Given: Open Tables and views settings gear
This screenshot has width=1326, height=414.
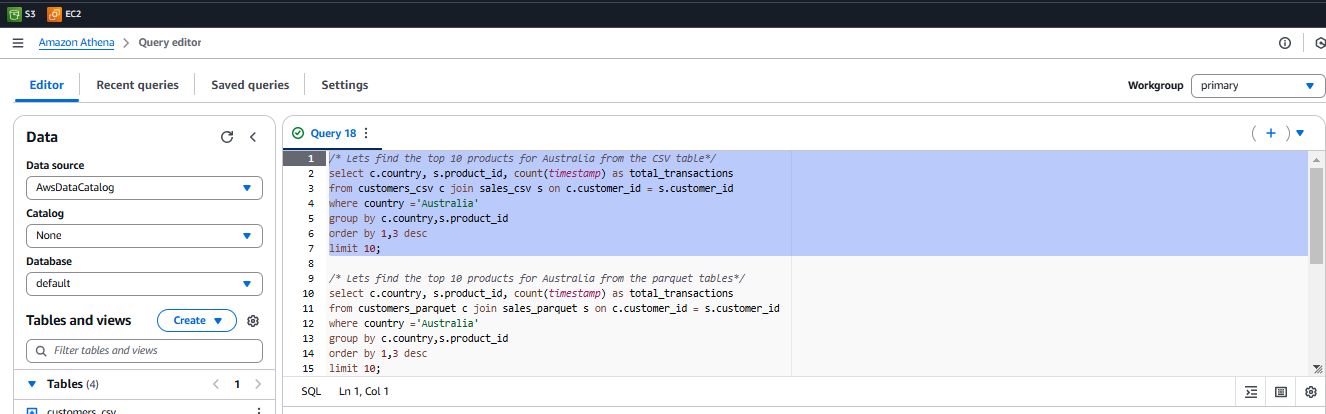Looking at the screenshot, I should pyautogui.click(x=253, y=321).
